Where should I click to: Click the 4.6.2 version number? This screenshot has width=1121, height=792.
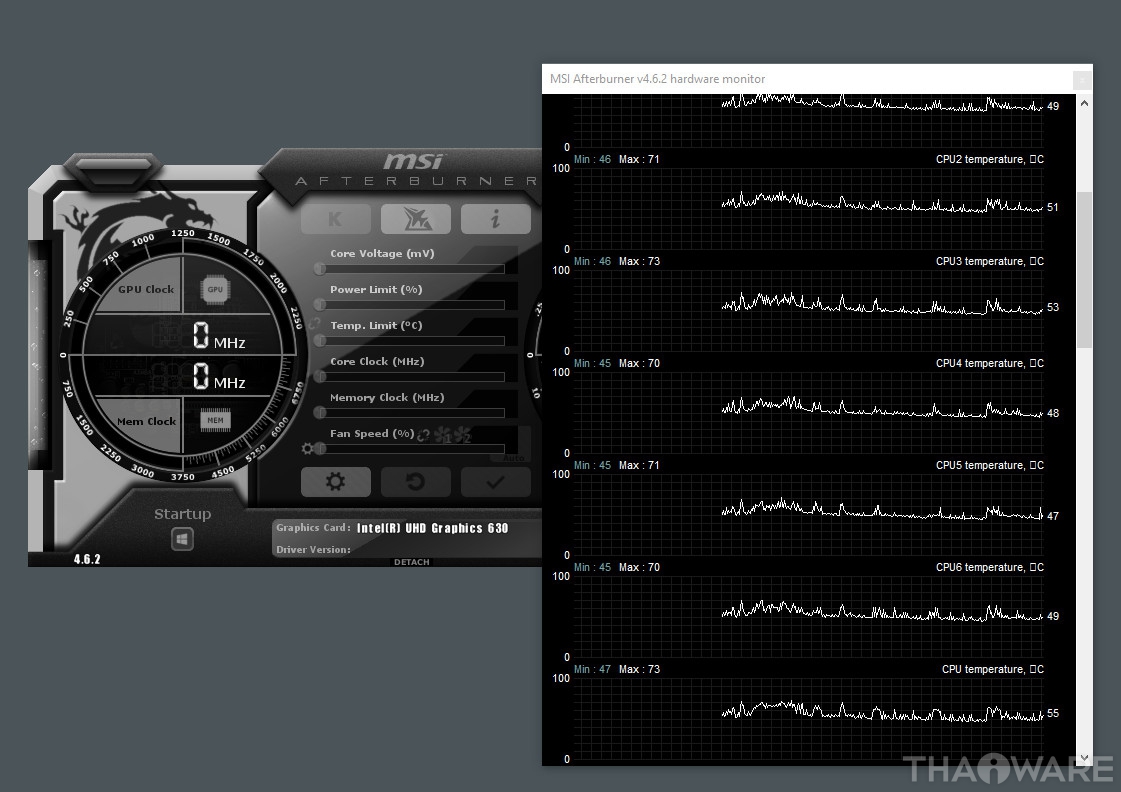pyautogui.click(x=87, y=559)
